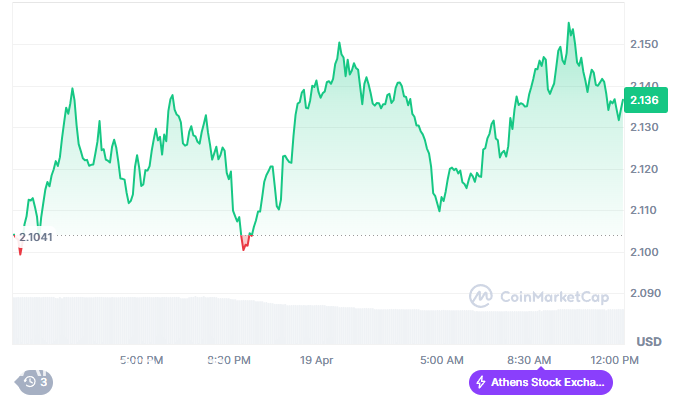This screenshot has width=688, height=396.
Task: Select the 12:00 PM time axis label
Action: click(614, 360)
